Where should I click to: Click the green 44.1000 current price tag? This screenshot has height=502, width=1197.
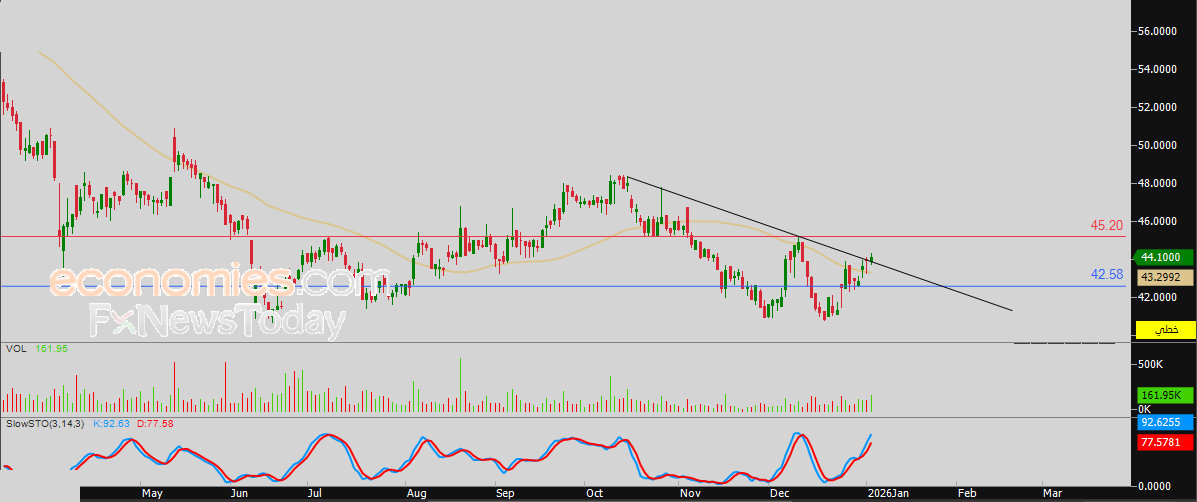coord(1161,258)
